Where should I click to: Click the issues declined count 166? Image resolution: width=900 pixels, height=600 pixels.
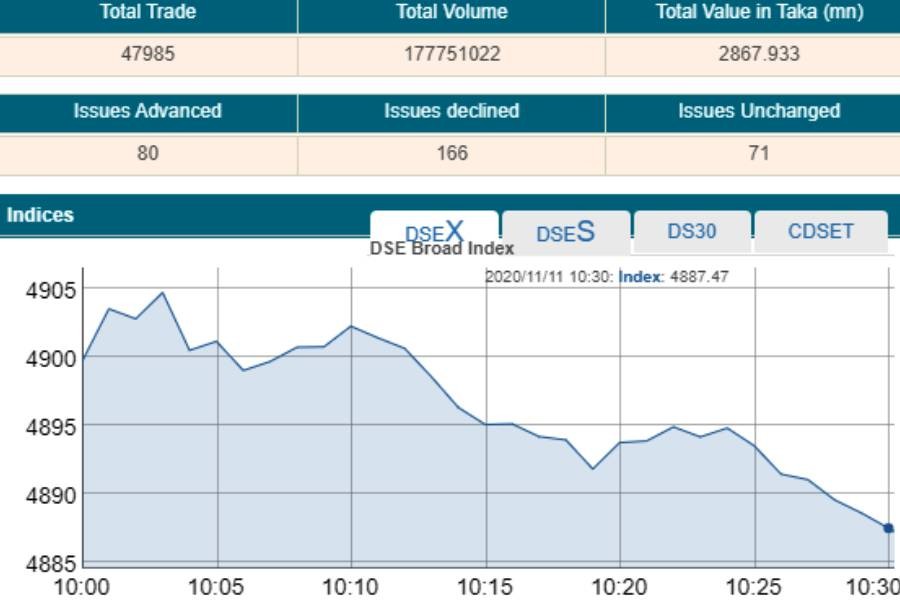pyautogui.click(x=451, y=153)
